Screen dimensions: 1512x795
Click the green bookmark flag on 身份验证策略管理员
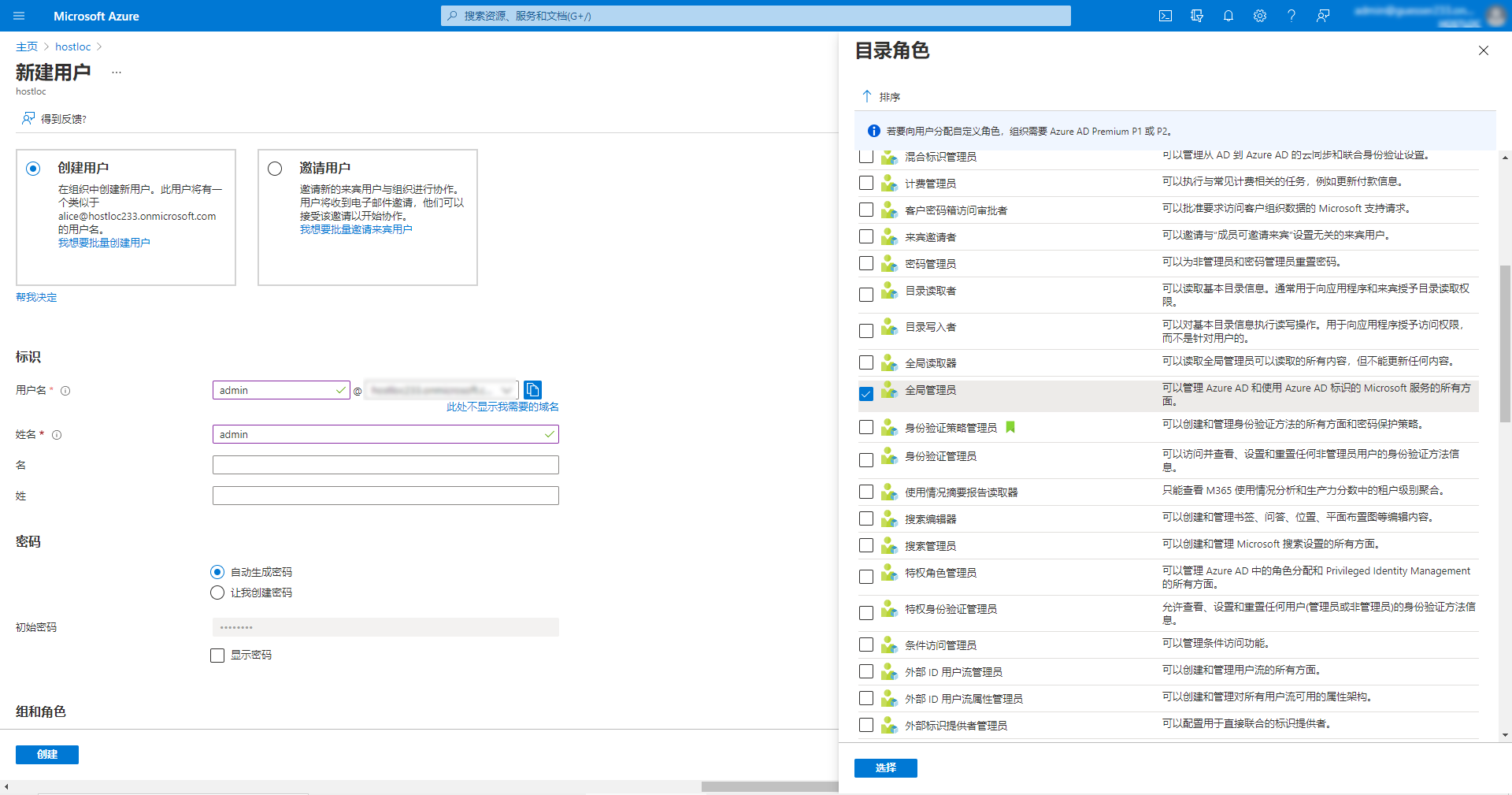[x=1010, y=427]
